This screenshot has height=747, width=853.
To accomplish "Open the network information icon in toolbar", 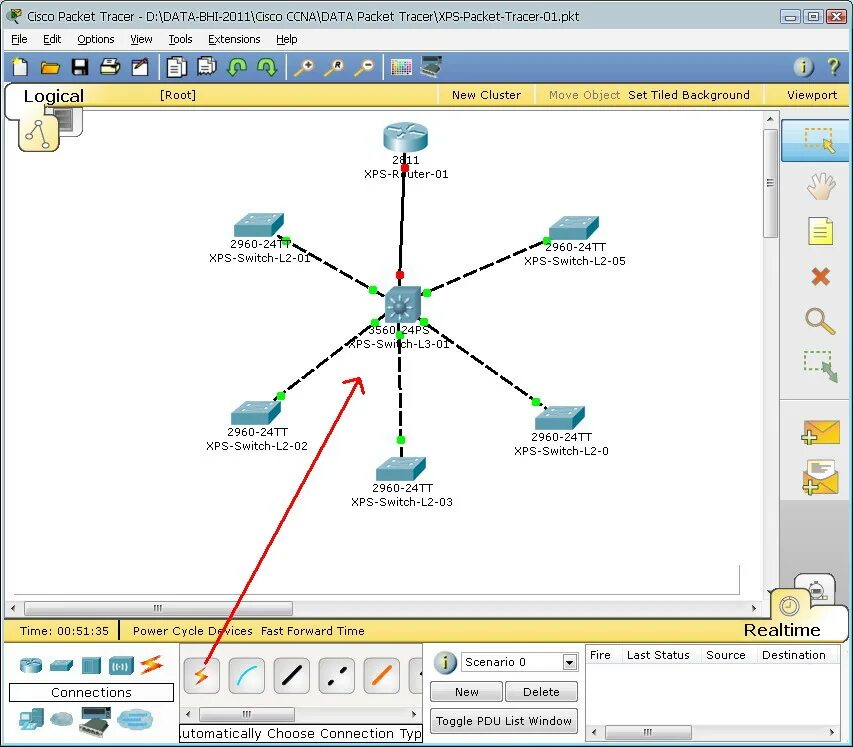I will [x=803, y=67].
